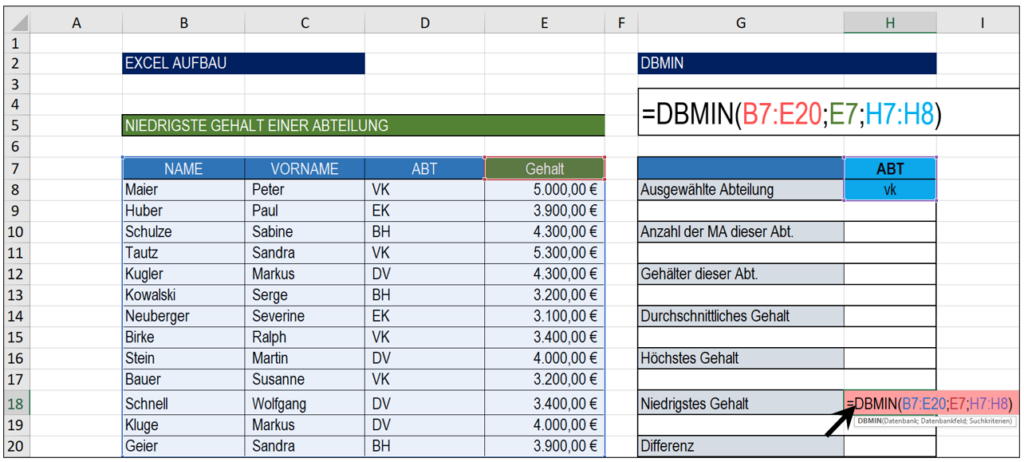1024x462 pixels.
Task: Click the Durchschnittliches Gehalt label
Action: pyautogui.click(x=741, y=316)
